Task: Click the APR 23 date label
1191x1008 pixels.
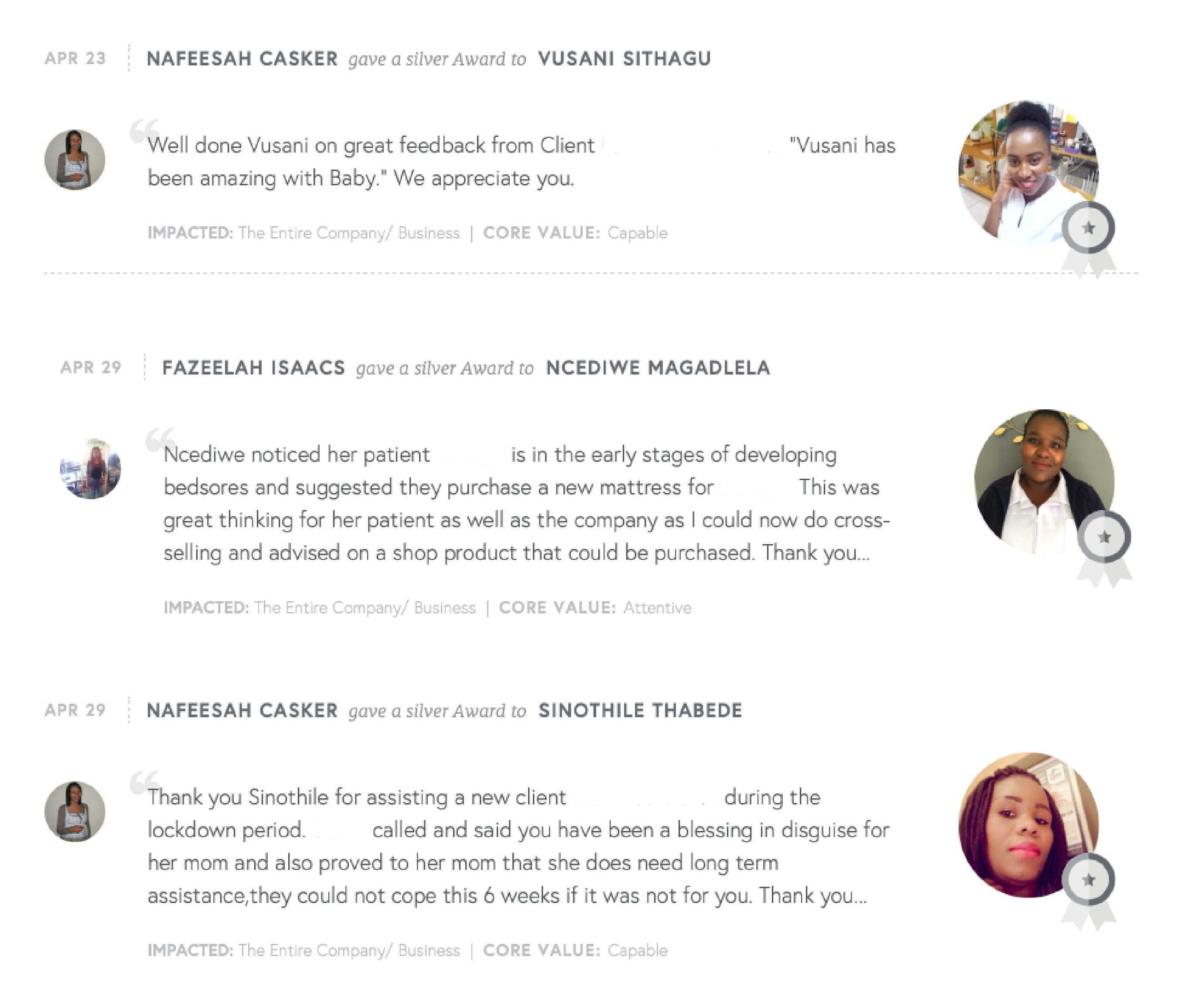Action: coord(75,58)
